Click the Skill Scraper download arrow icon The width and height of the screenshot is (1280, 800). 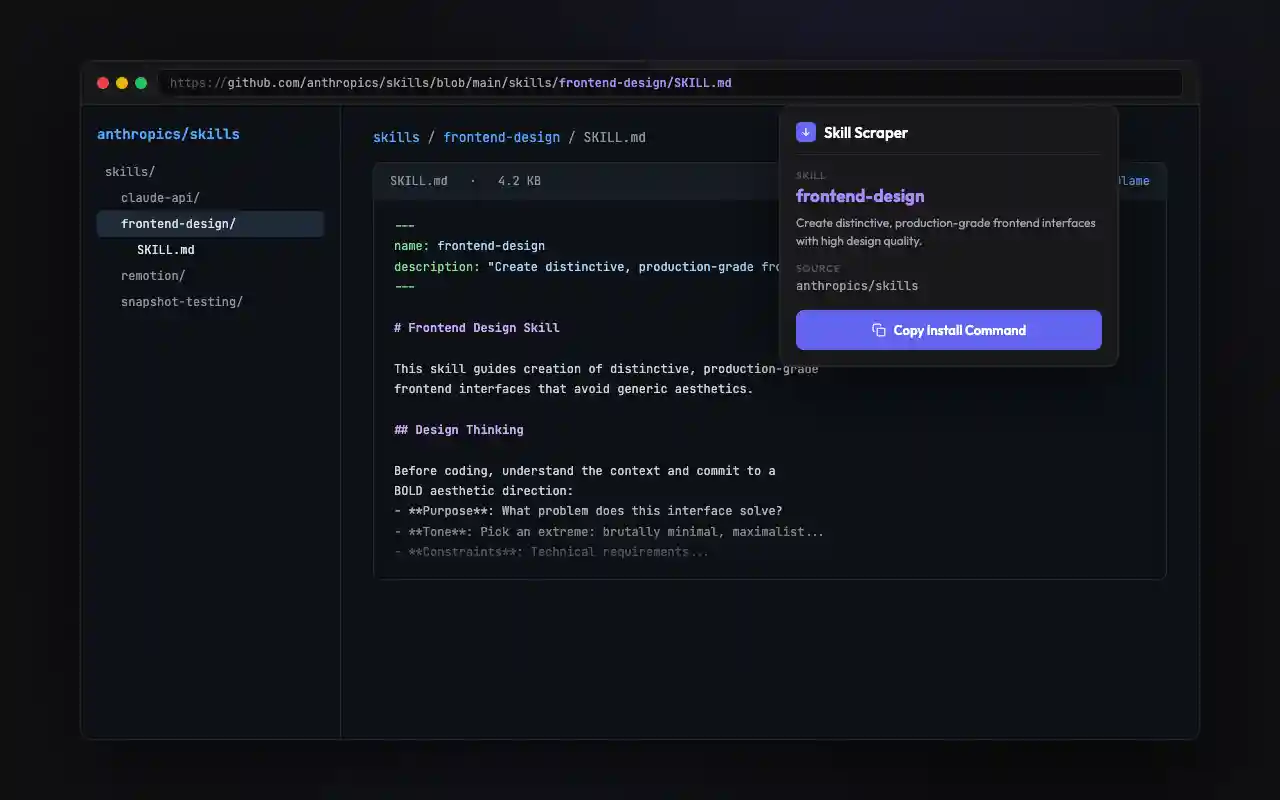[x=806, y=132]
